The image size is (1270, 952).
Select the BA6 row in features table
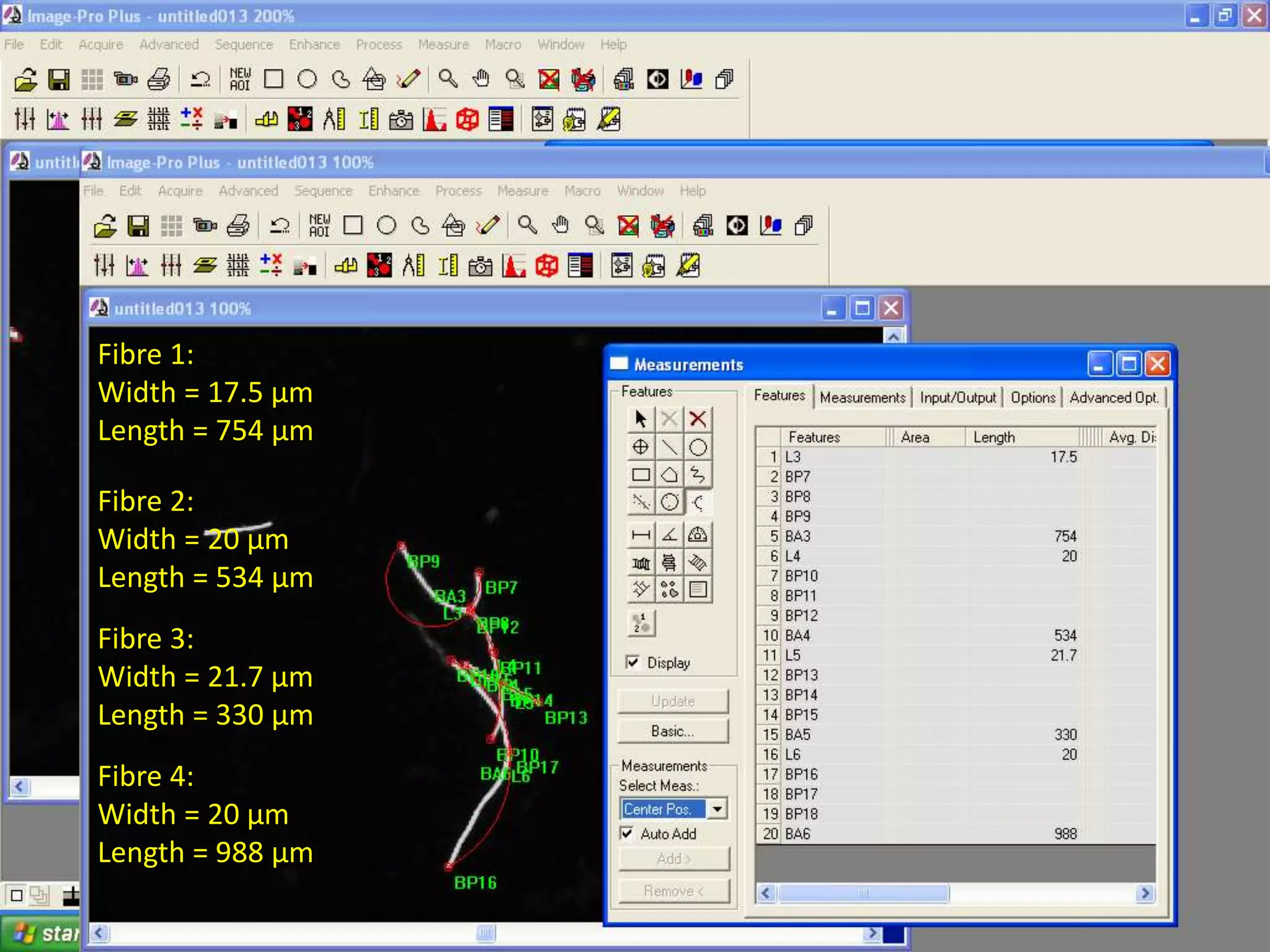(797, 834)
